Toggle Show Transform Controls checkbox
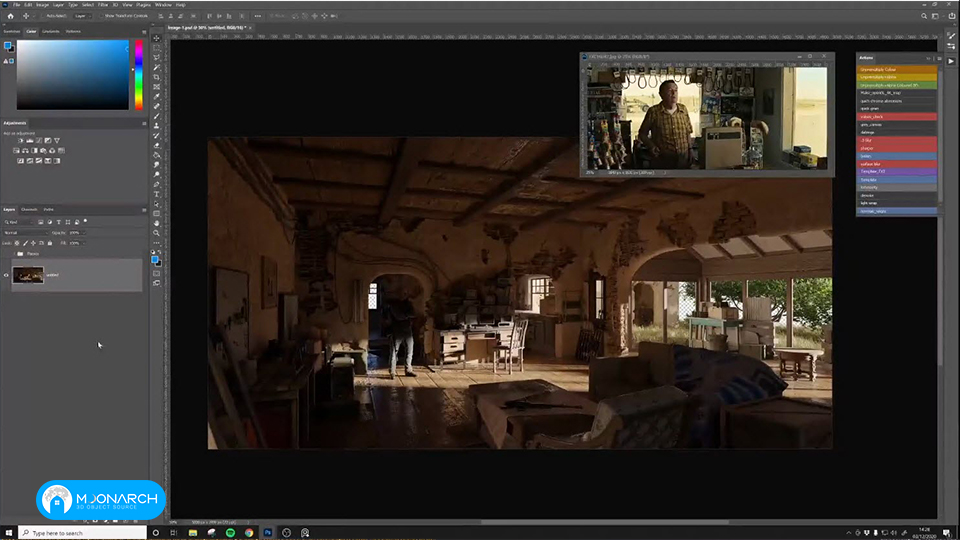The image size is (960, 540). (101, 16)
